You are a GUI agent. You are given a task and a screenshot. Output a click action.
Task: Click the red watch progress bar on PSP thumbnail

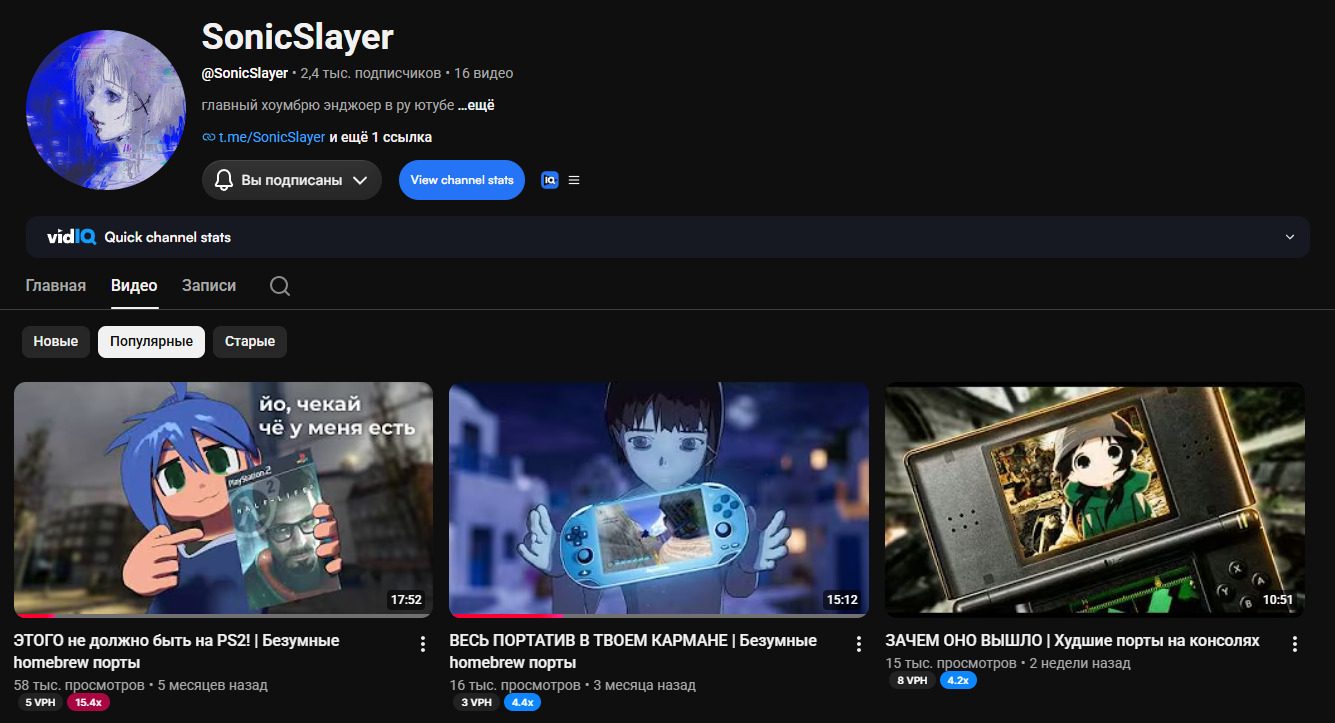(x=506, y=615)
